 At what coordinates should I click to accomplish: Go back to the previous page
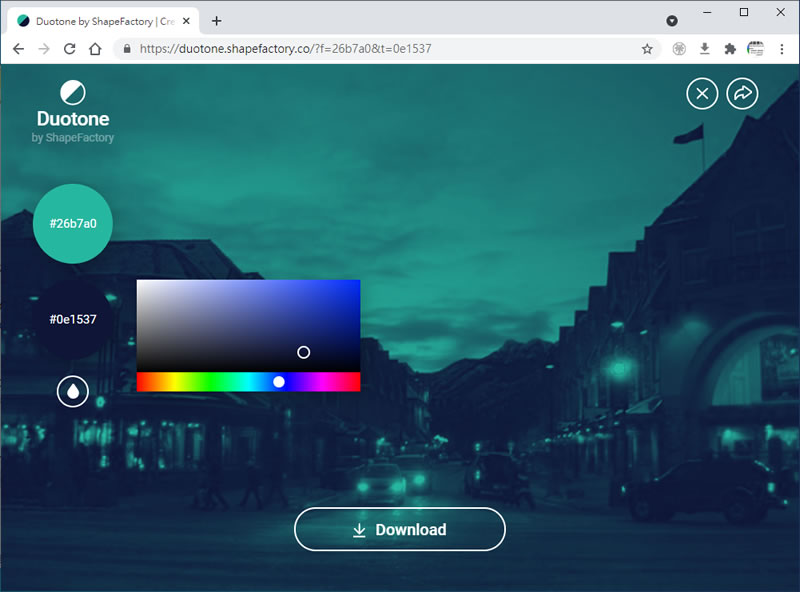coord(18,48)
